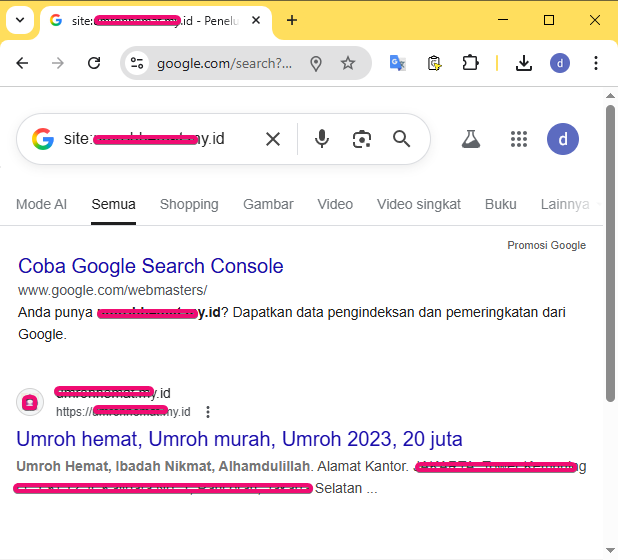Clear the search query with X
Image resolution: width=618 pixels, height=560 pixels.
point(273,139)
